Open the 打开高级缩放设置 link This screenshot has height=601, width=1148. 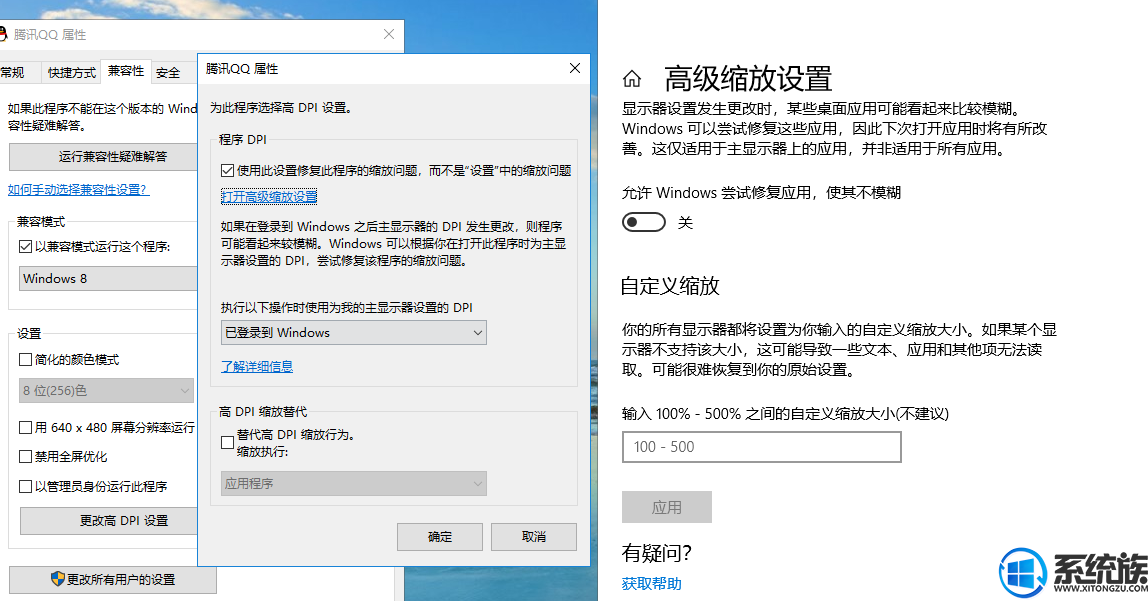[269, 196]
